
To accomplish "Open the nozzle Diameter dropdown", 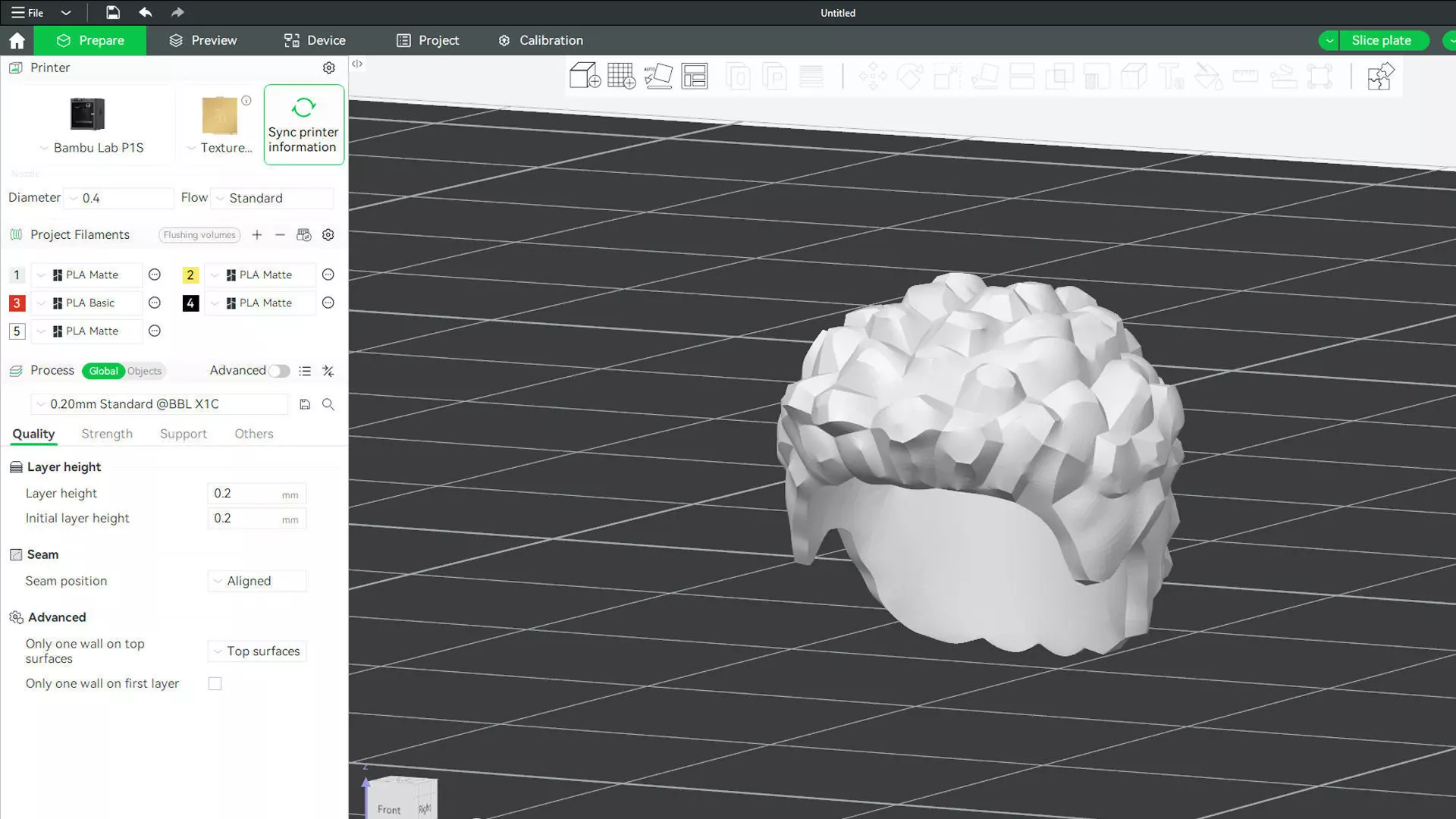I will [118, 198].
